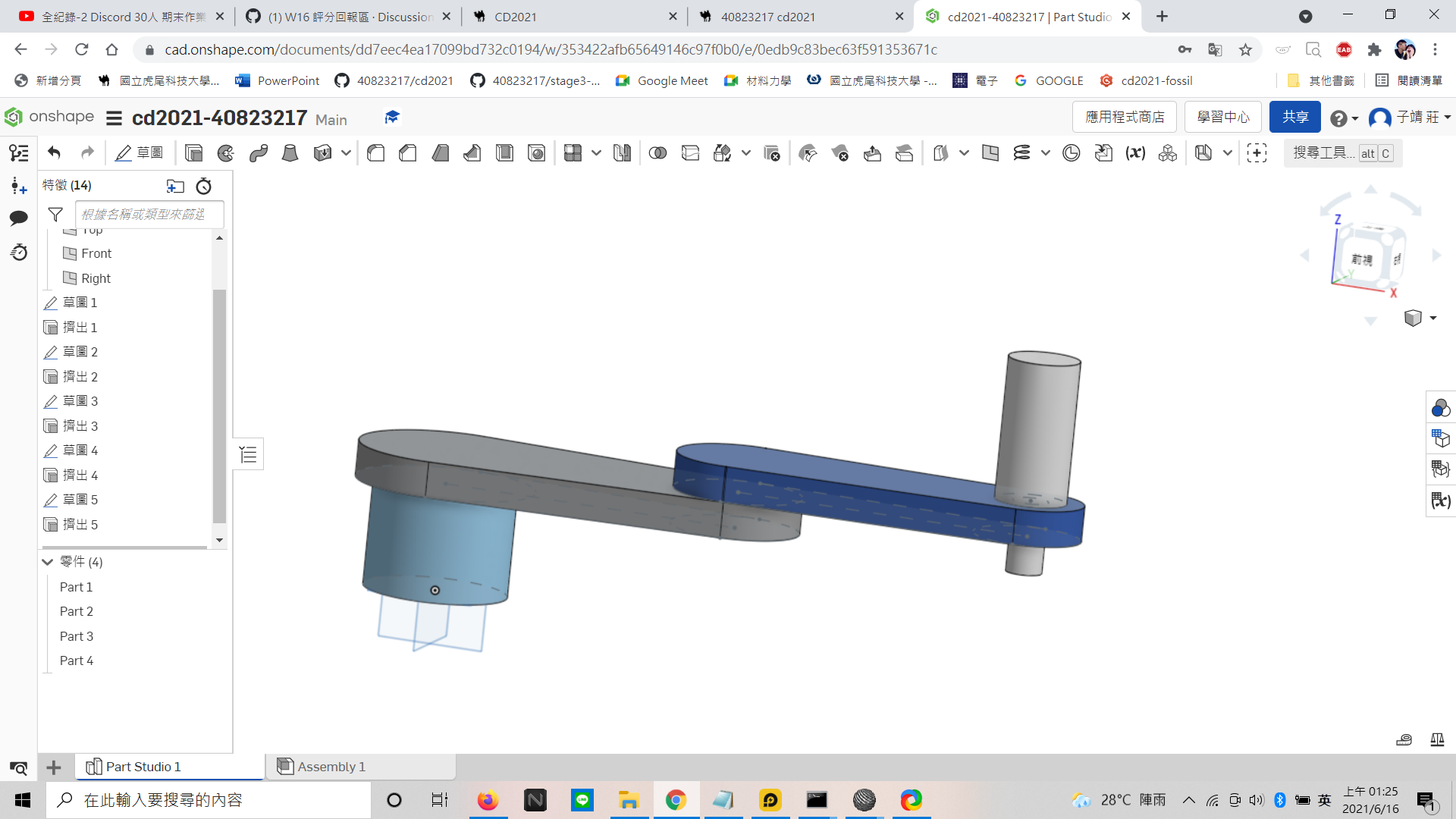Viewport: 1456px width, 819px height.
Task: Click the feature filter input field
Action: tap(149, 215)
